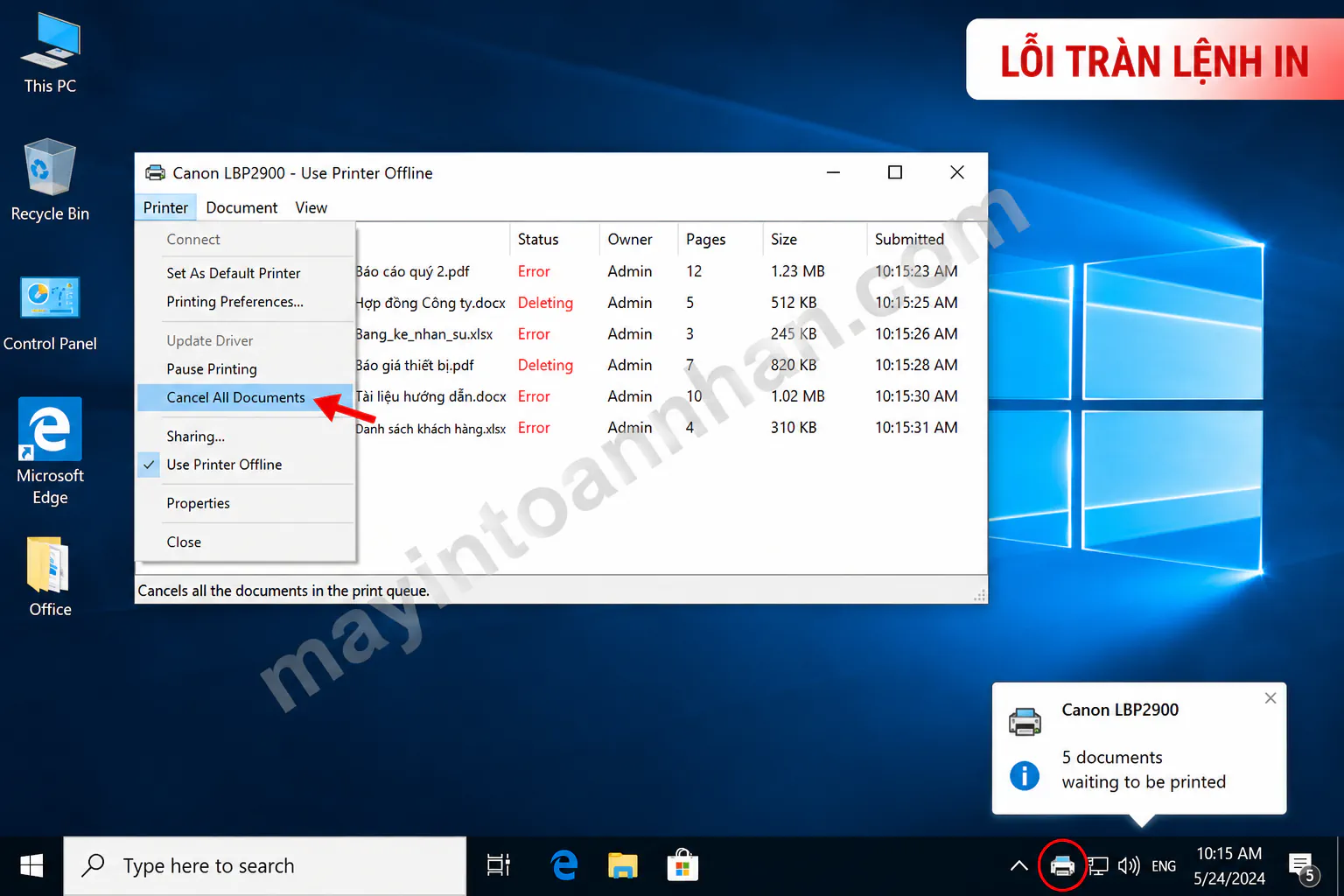Open the taskbar clock and date
Image resolution: width=1344 pixels, height=896 pixels.
(1229, 866)
